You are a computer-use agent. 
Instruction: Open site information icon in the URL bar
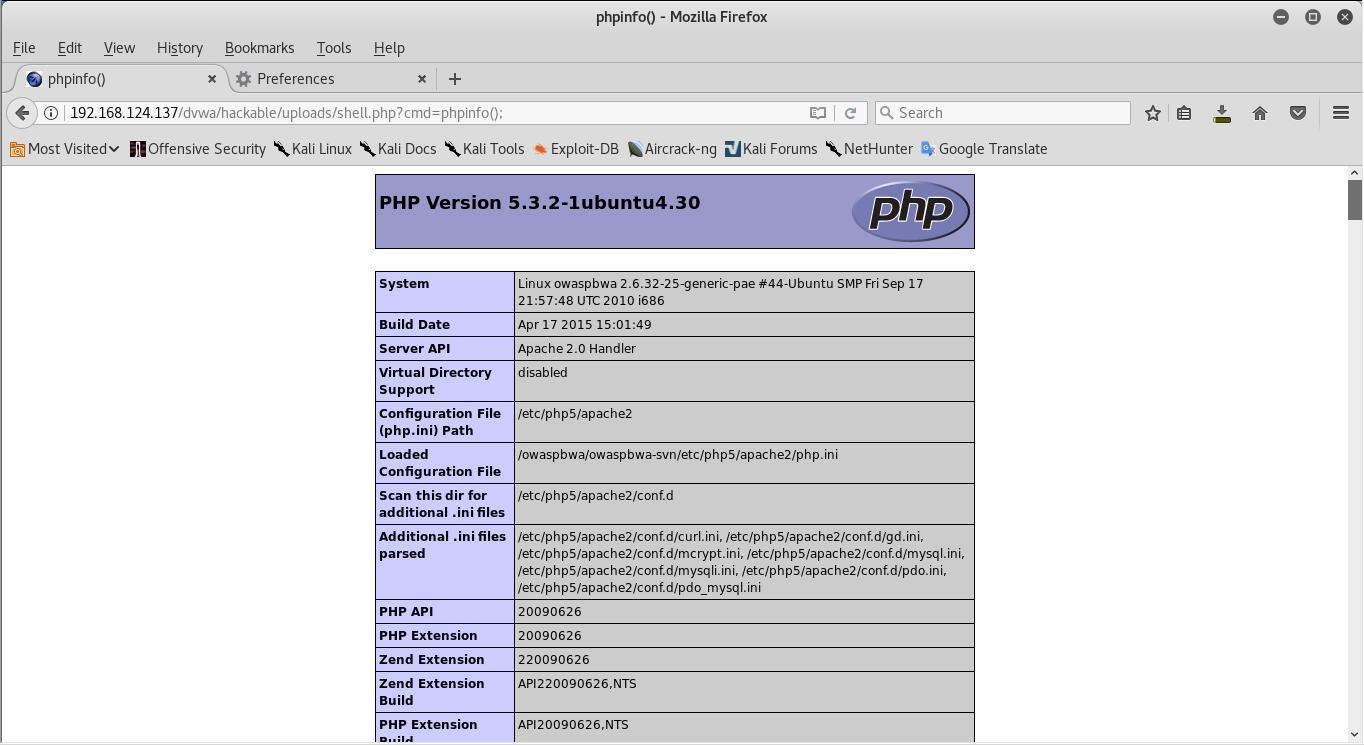pos(51,113)
